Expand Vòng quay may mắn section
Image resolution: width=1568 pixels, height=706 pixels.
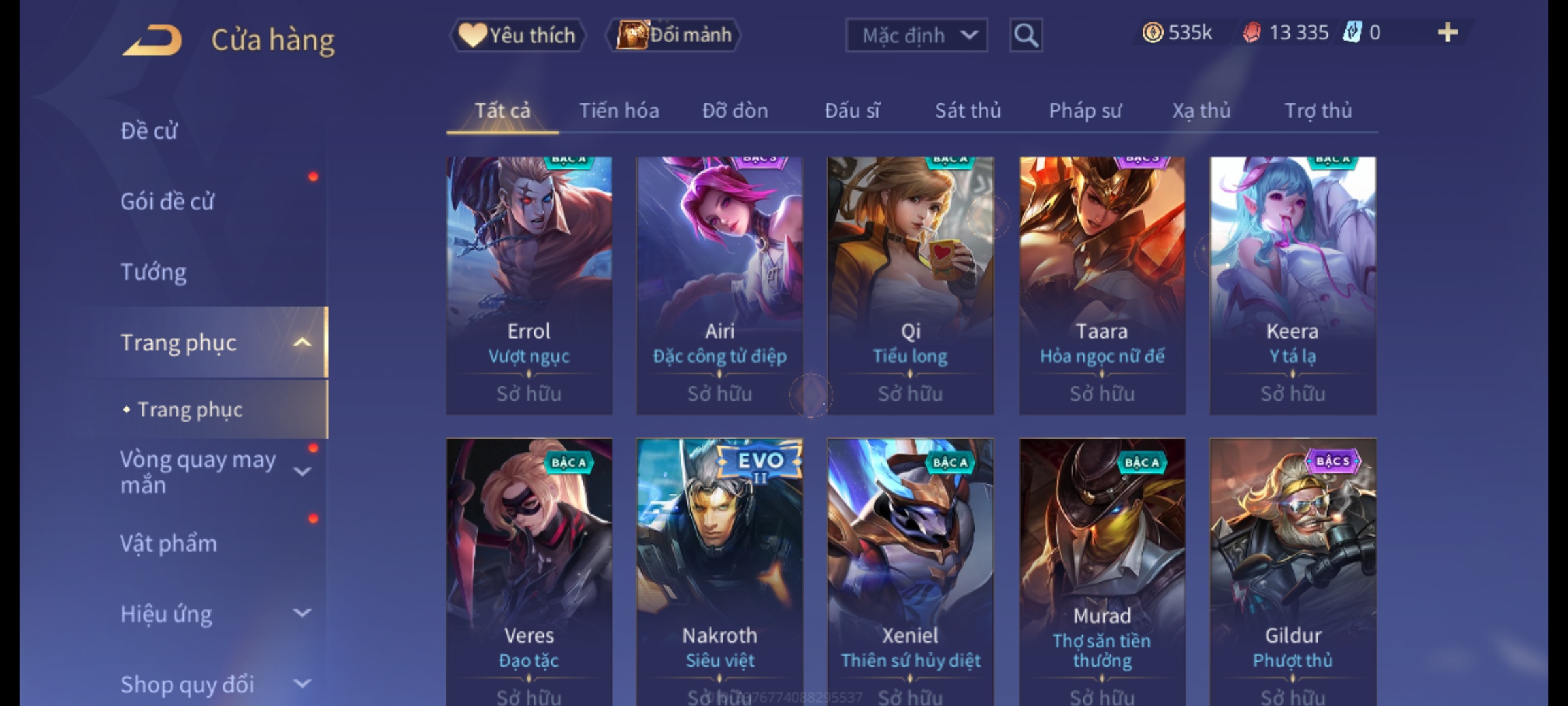click(302, 471)
